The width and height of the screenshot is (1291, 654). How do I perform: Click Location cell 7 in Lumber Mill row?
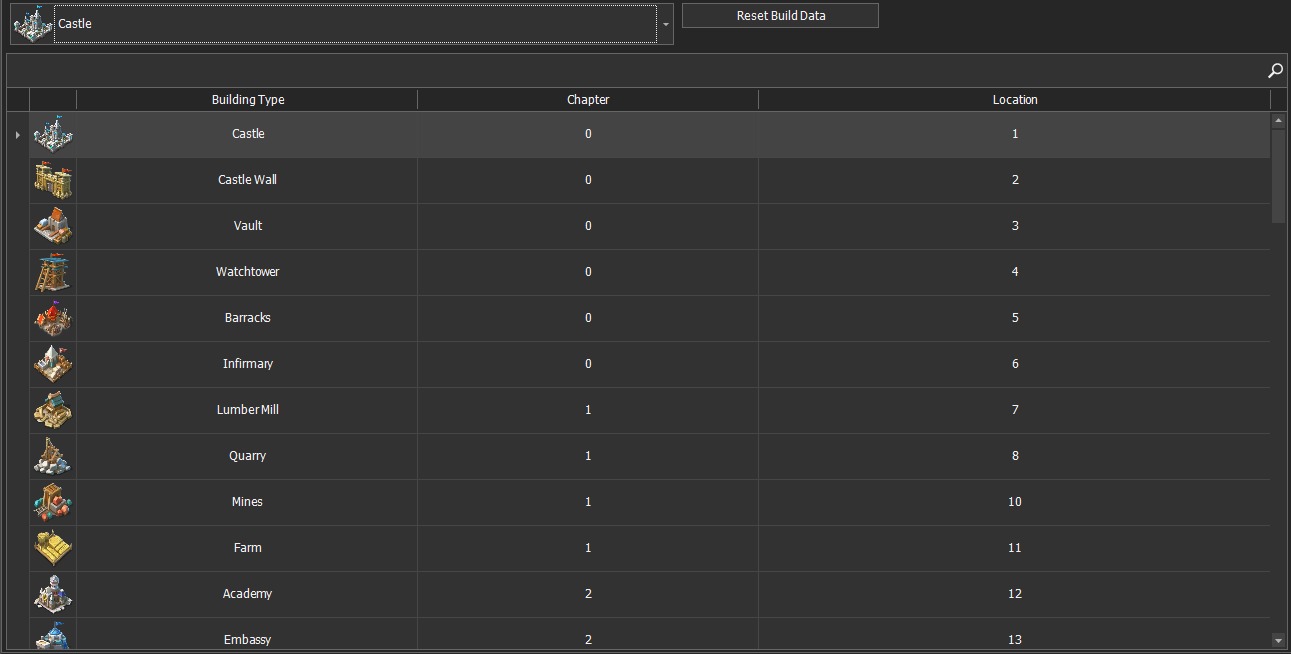click(1015, 410)
